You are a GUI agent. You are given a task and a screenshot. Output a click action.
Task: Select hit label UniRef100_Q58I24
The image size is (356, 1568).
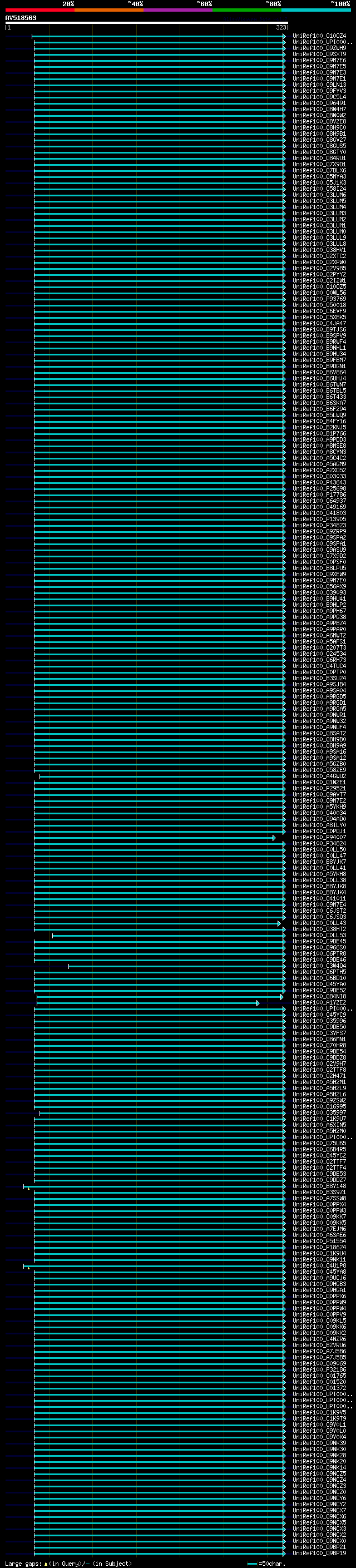(x=319, y=189)
